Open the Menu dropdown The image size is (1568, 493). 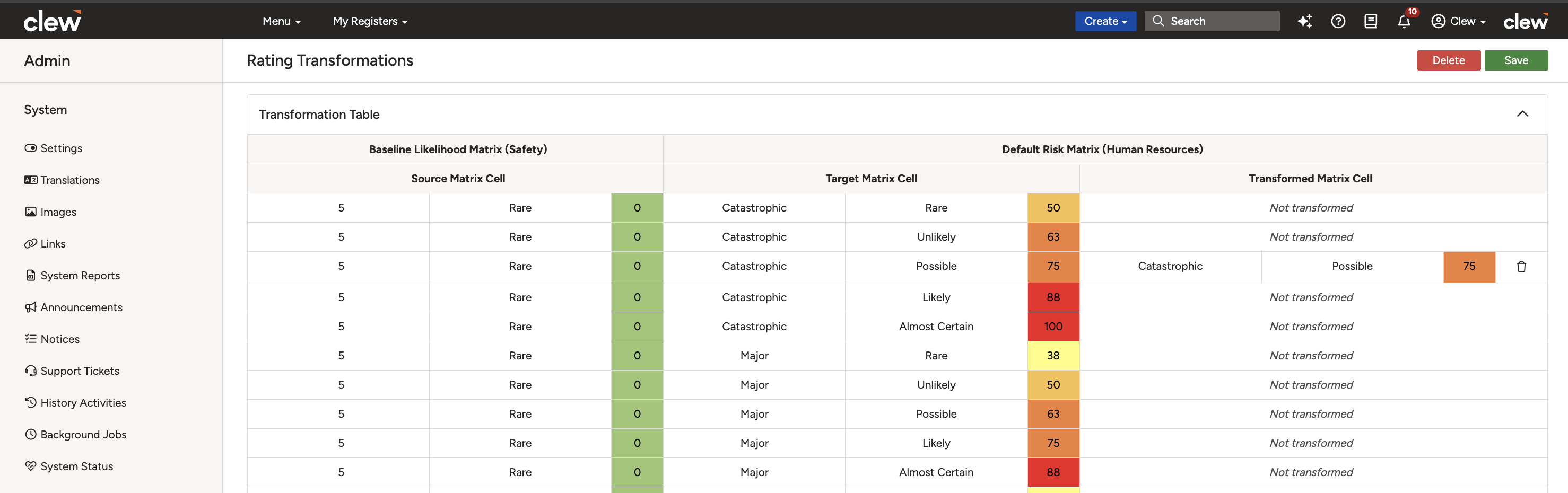(281, 21)
